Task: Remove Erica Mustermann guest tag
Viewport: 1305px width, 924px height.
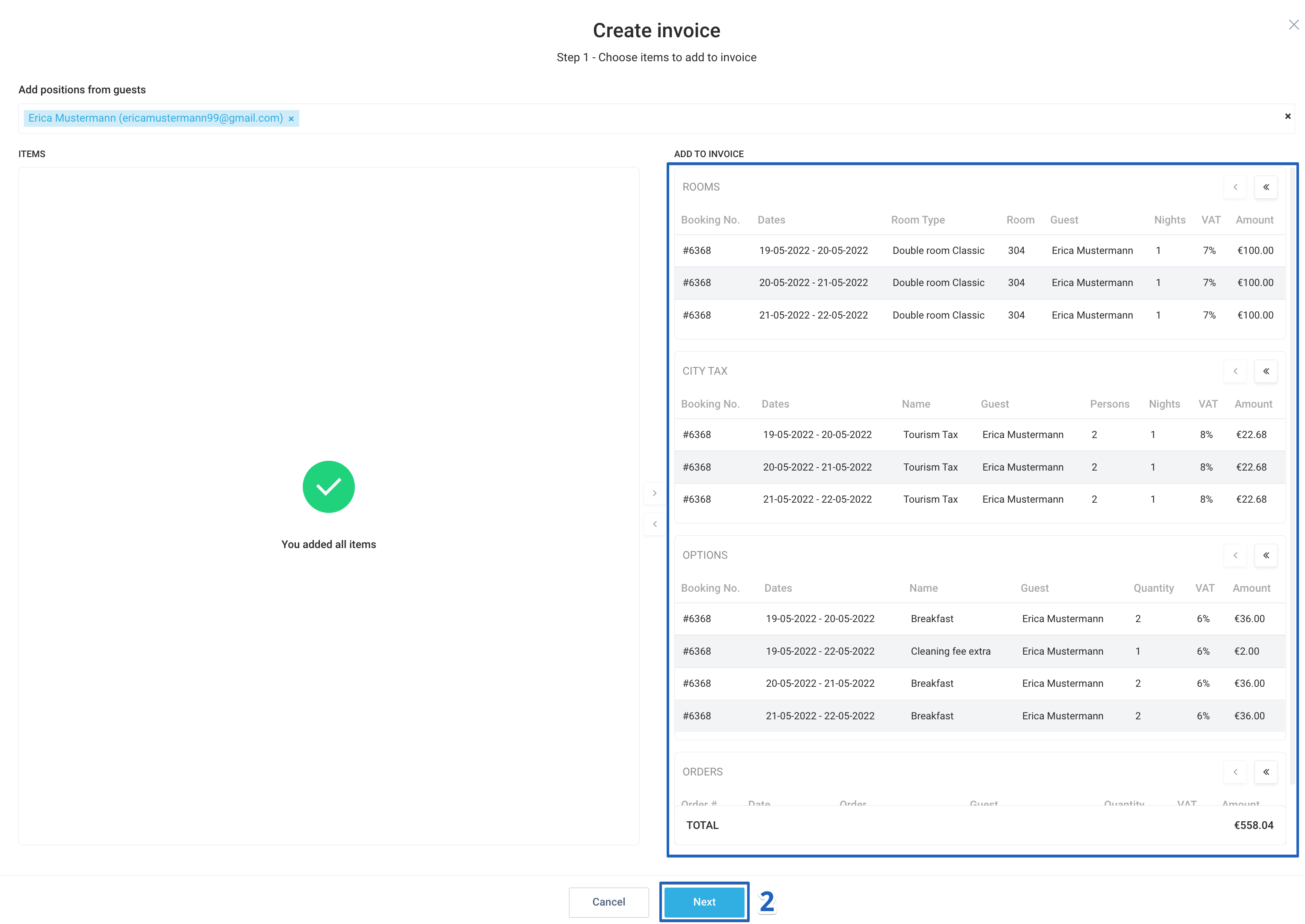Action: click(x=291, y=118)
